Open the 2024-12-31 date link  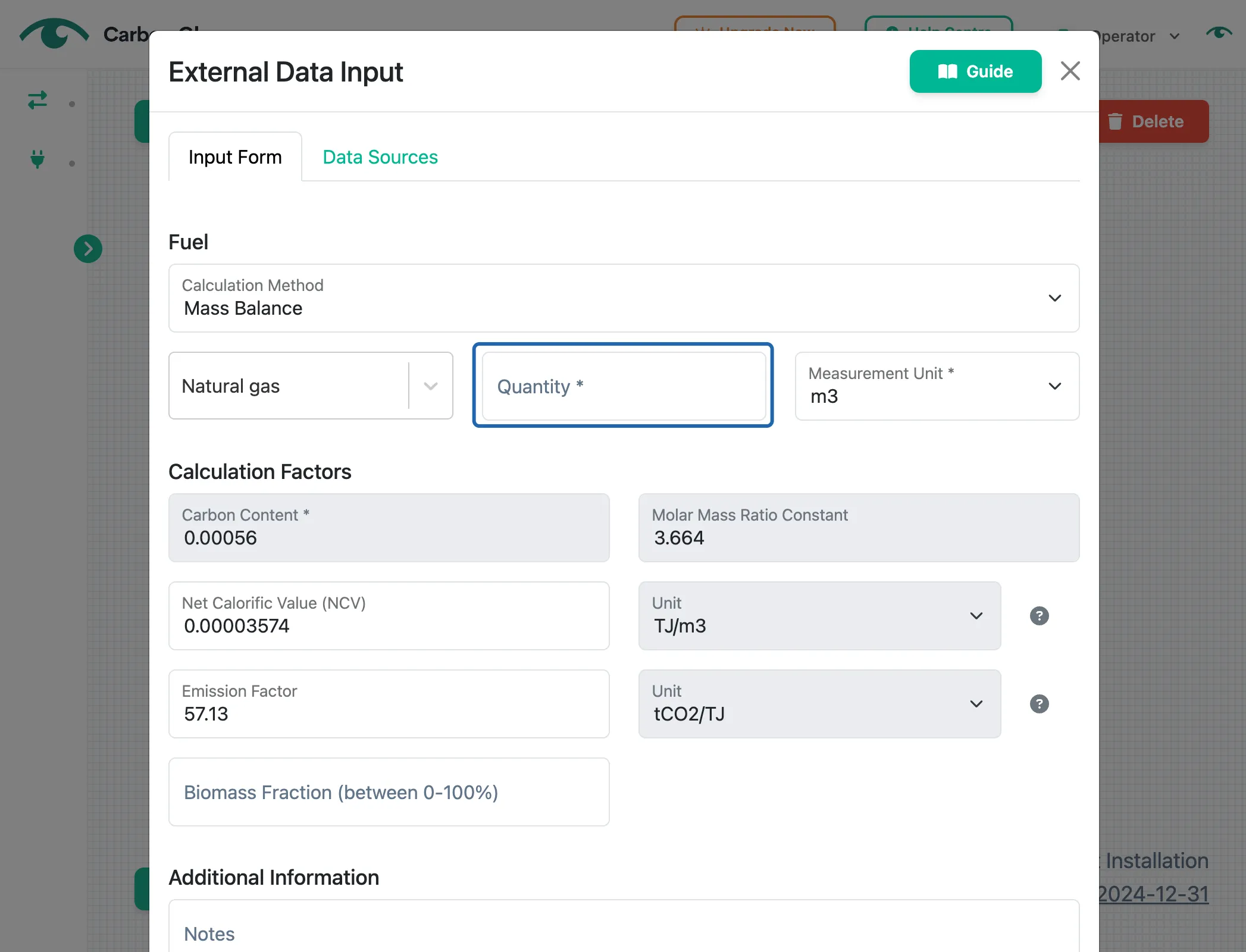coord(1154,894)
